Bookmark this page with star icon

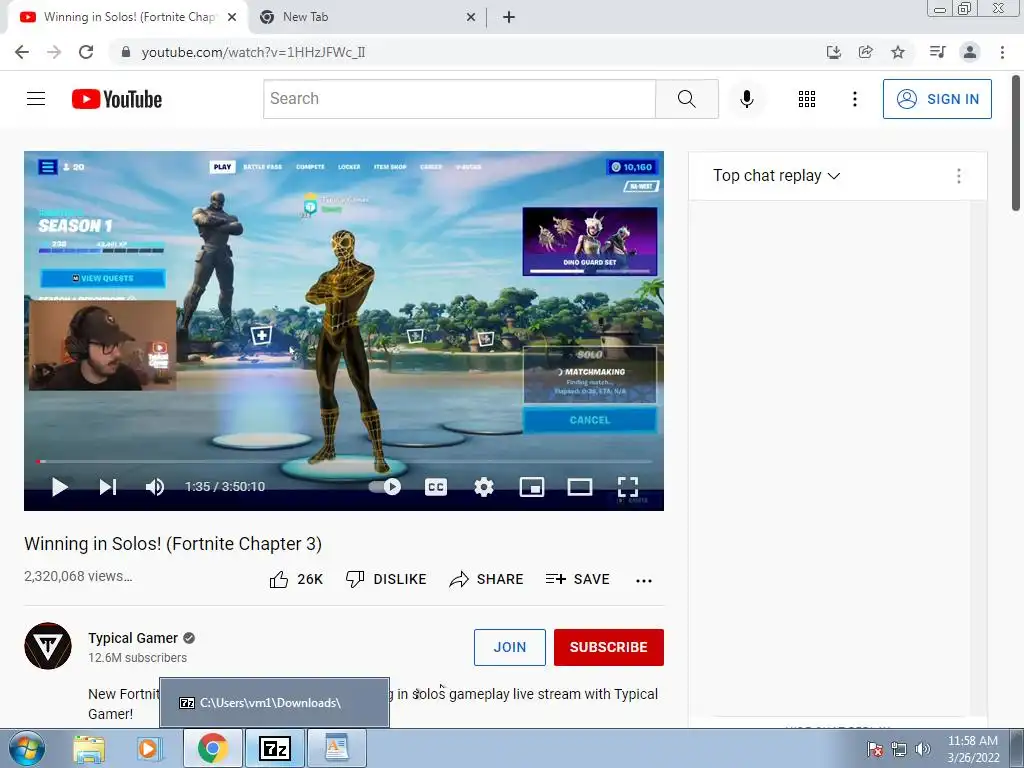tap(898, 52)
